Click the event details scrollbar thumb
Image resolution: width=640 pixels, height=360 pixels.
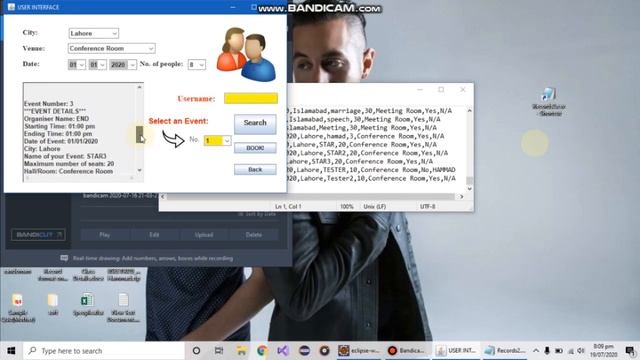[140, 134]
